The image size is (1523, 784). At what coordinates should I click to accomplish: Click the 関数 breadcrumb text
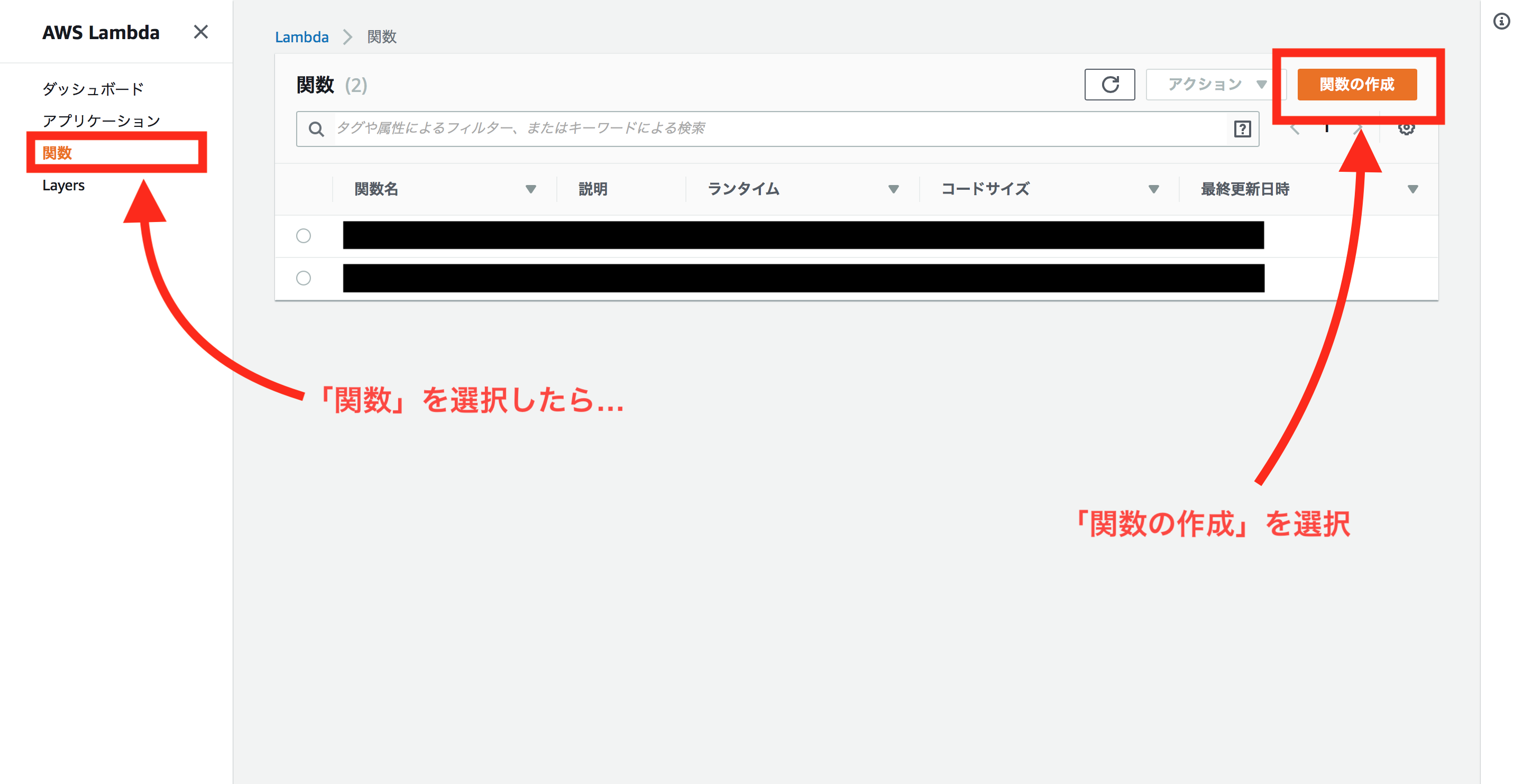click(382, 37)
